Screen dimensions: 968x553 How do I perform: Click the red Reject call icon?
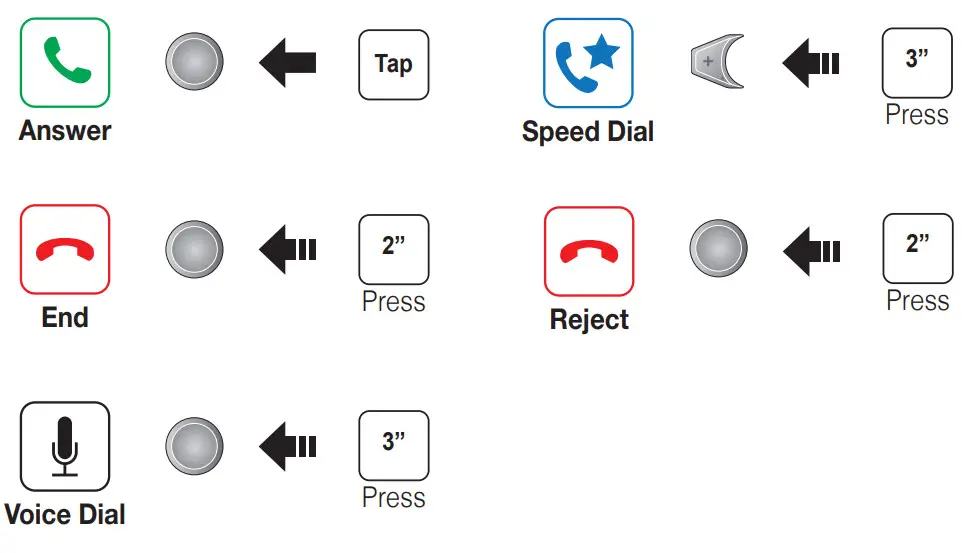click(x=589, y=251)
